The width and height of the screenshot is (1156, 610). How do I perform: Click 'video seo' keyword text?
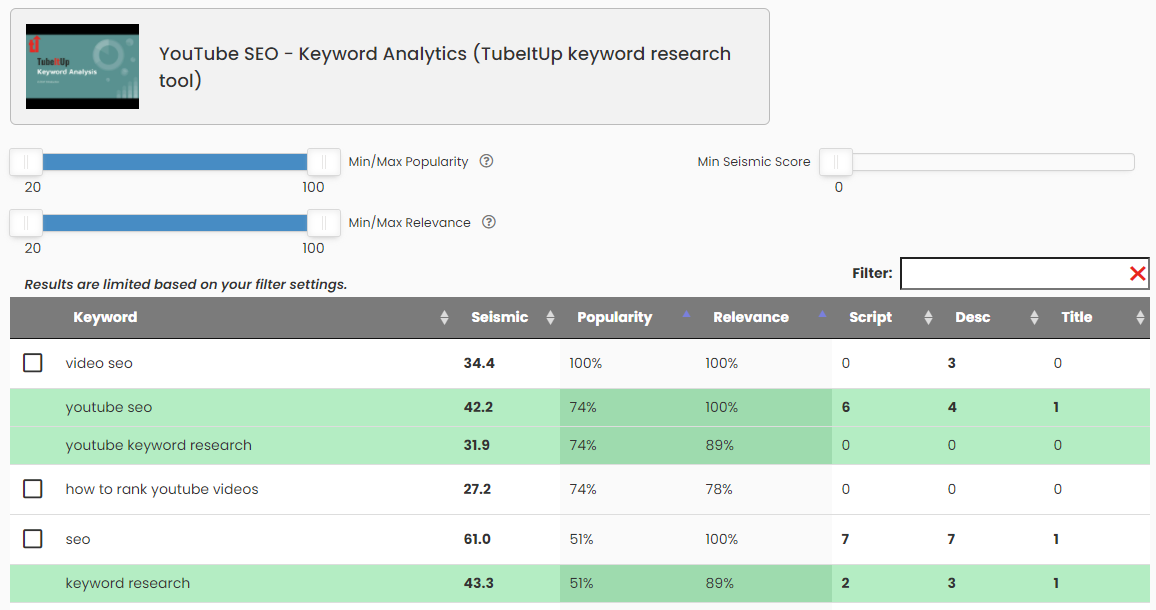pyautogui.click(x=99, y=363)
